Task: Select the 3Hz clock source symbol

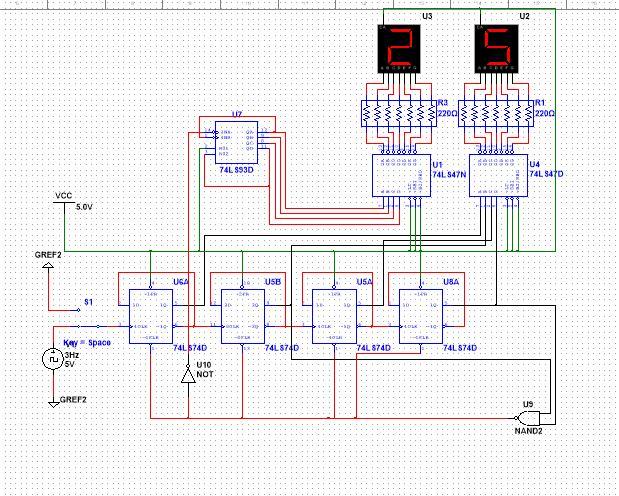Action: point(53,359)
